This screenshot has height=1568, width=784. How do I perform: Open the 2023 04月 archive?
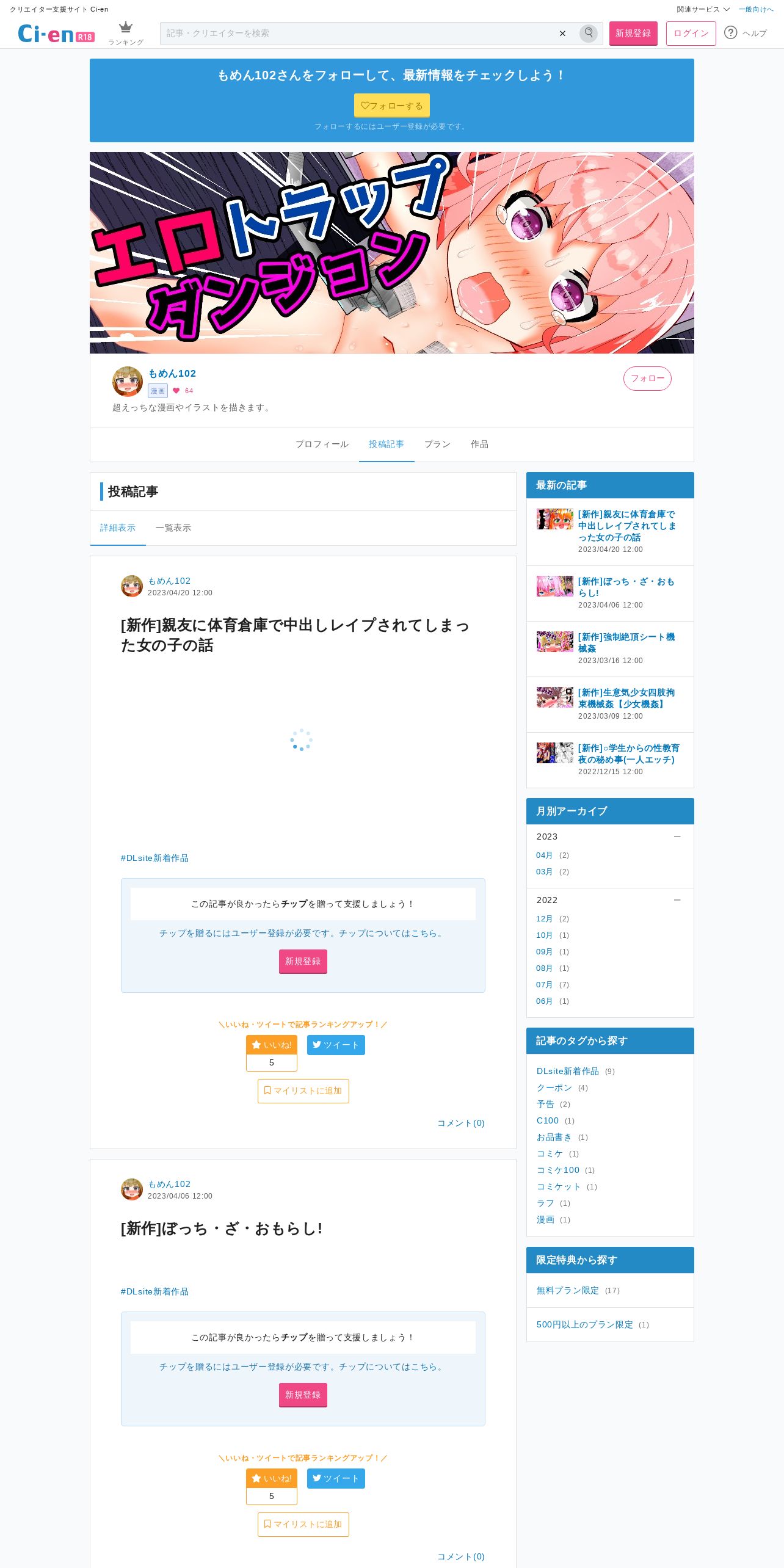(545, 855)
